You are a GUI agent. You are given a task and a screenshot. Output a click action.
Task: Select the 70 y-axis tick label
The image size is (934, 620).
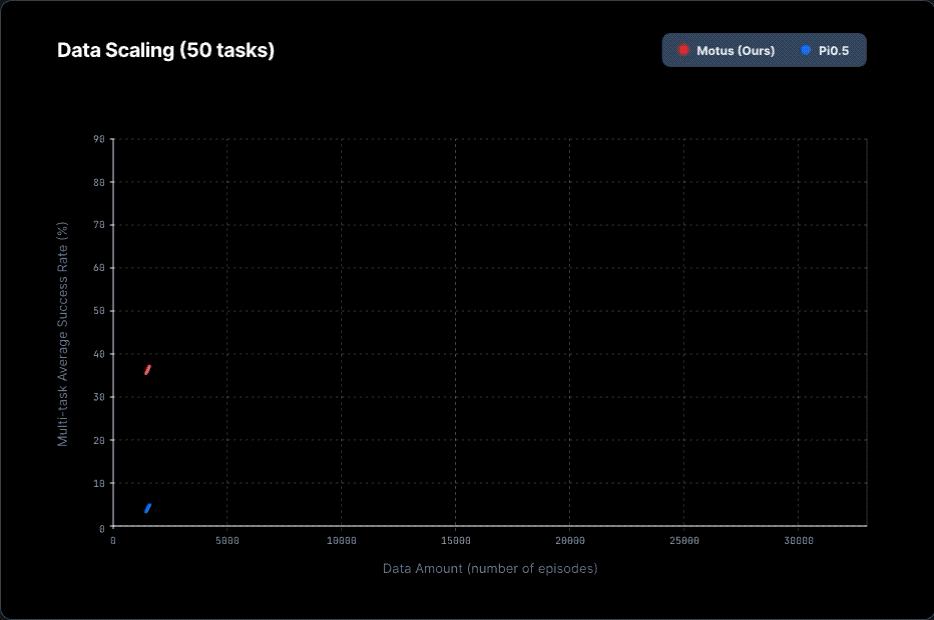point(99,225)
